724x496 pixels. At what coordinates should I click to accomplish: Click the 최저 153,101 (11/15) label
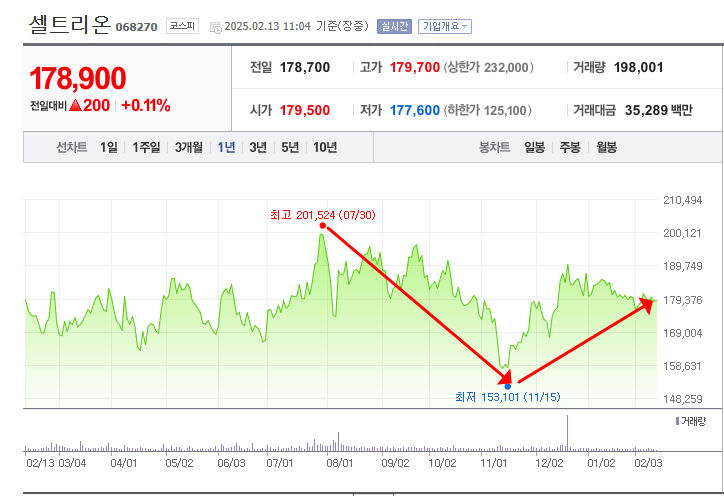507,397
